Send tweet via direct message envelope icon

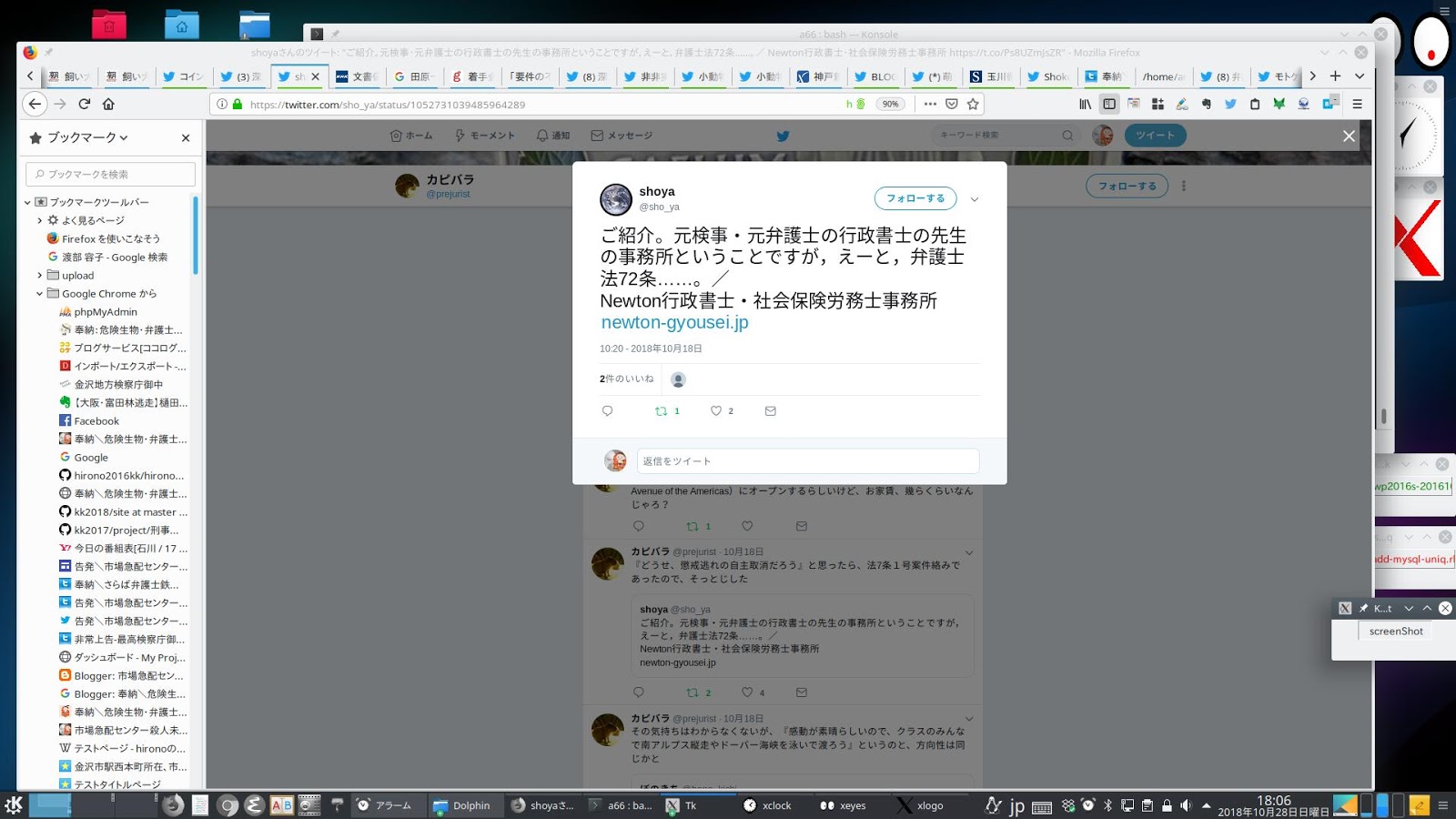(771, 411)
